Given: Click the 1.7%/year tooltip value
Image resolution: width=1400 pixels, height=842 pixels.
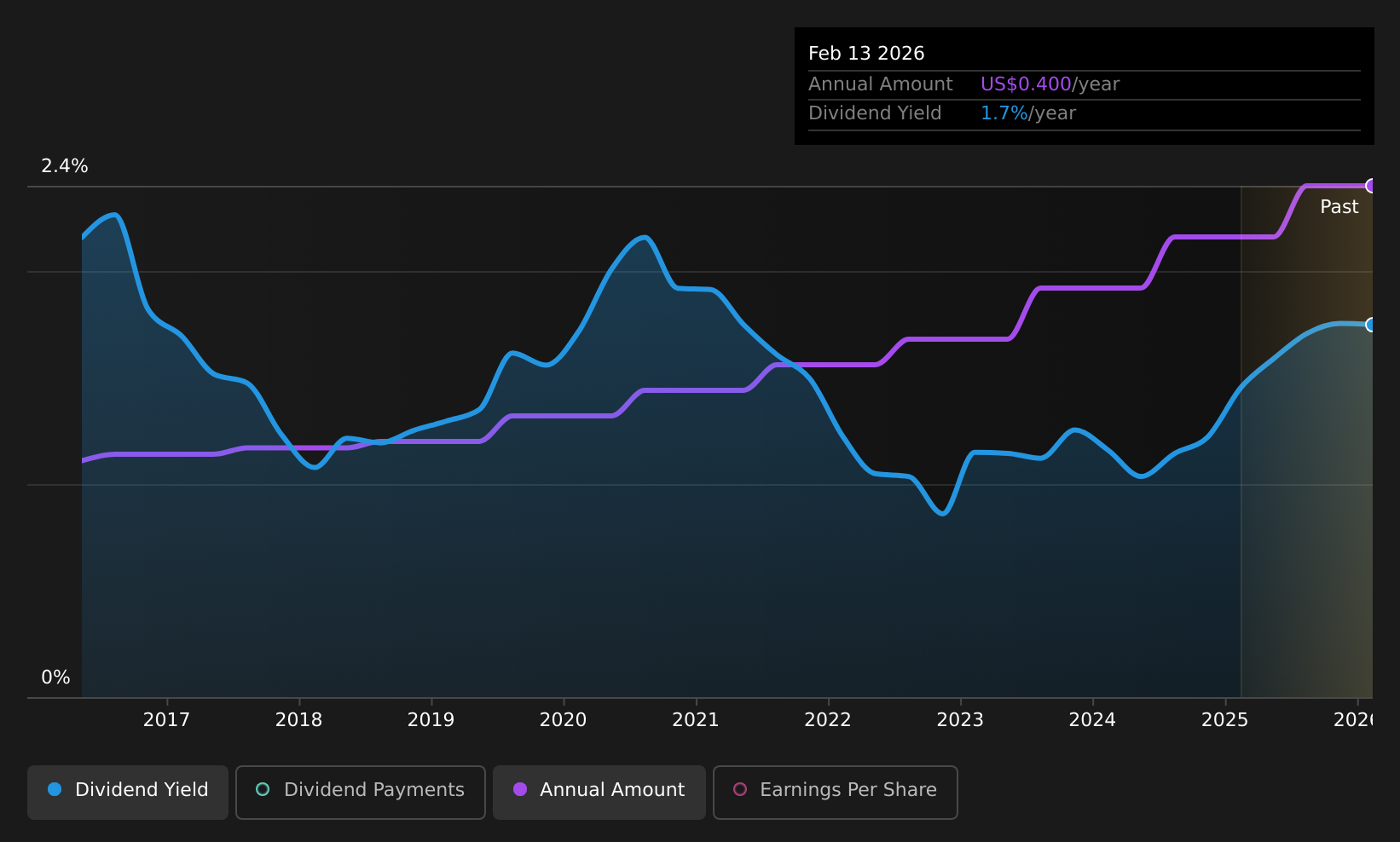Looking at the screenshot, I should [x=1028, y=113].
